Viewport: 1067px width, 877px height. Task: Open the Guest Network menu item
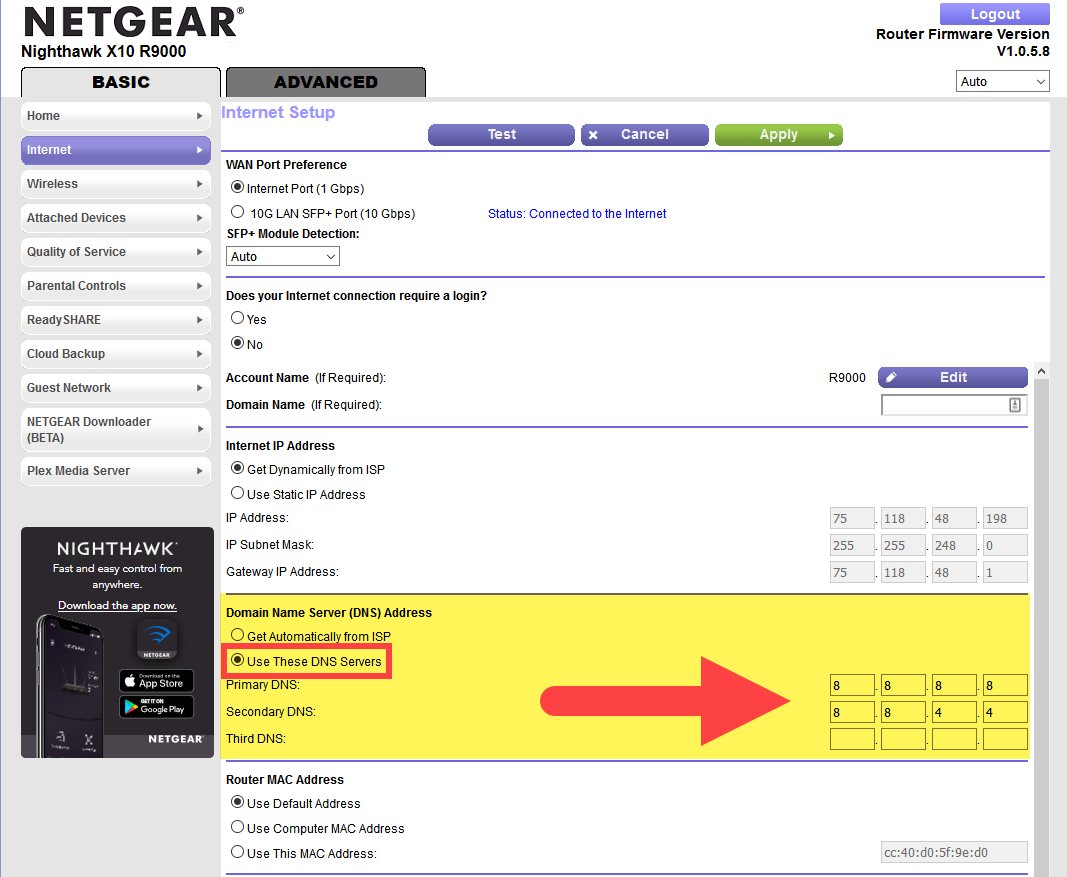point(116,388)
